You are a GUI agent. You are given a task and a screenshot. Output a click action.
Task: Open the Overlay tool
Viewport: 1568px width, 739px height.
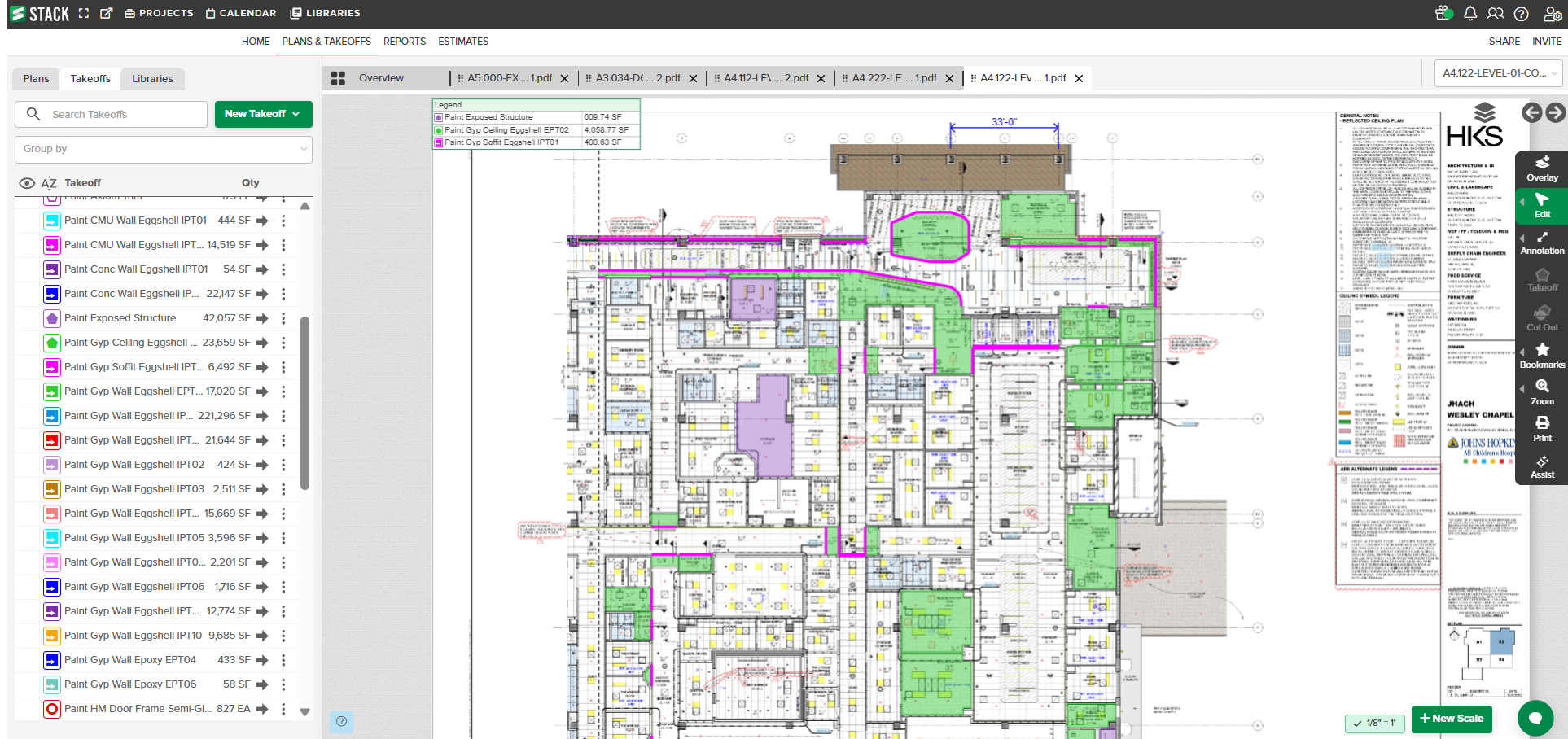(x=1542, y=168)
